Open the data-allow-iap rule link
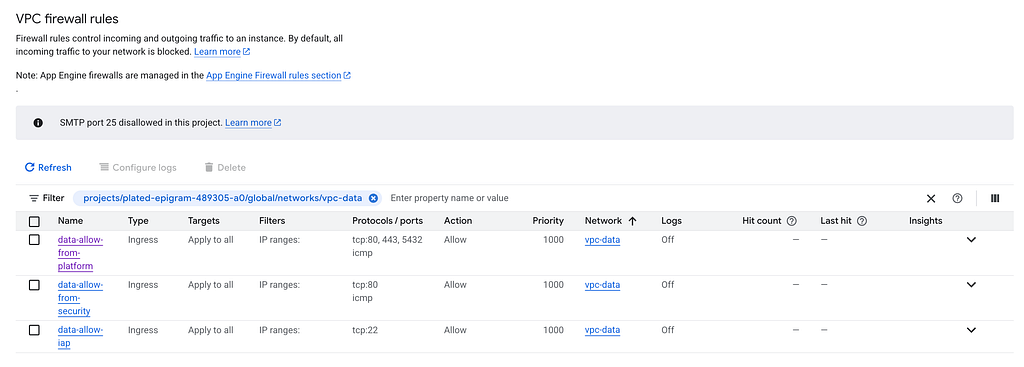 coord(80,336)
